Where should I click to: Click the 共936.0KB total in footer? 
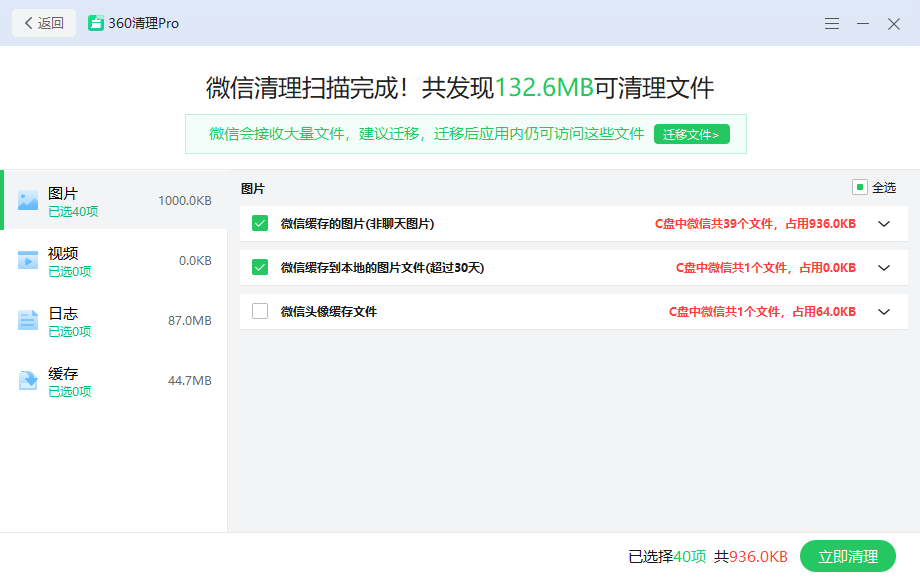click(750, 557)
